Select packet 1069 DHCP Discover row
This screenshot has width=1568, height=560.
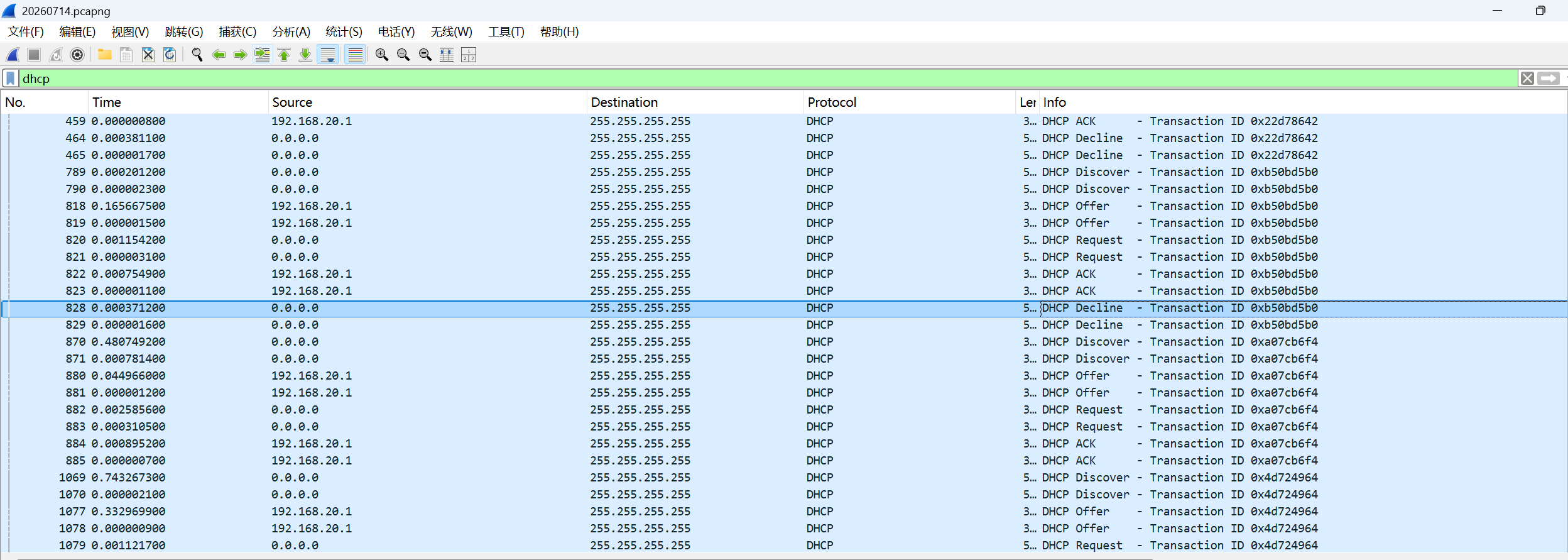tap(784, 478)
